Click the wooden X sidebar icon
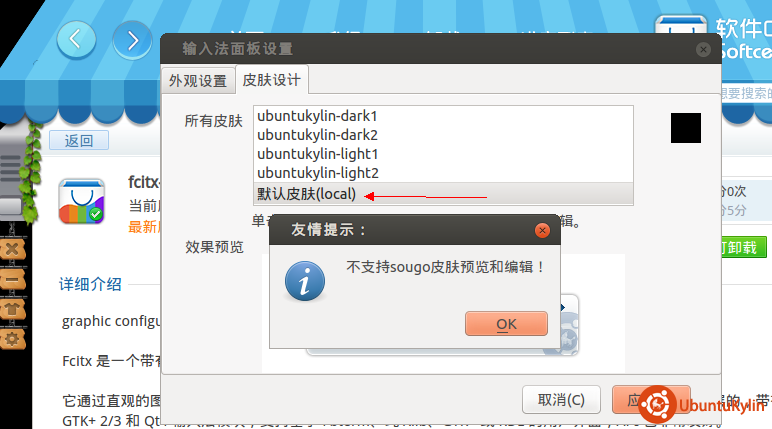Screen dimensions: 772x429 12,249
